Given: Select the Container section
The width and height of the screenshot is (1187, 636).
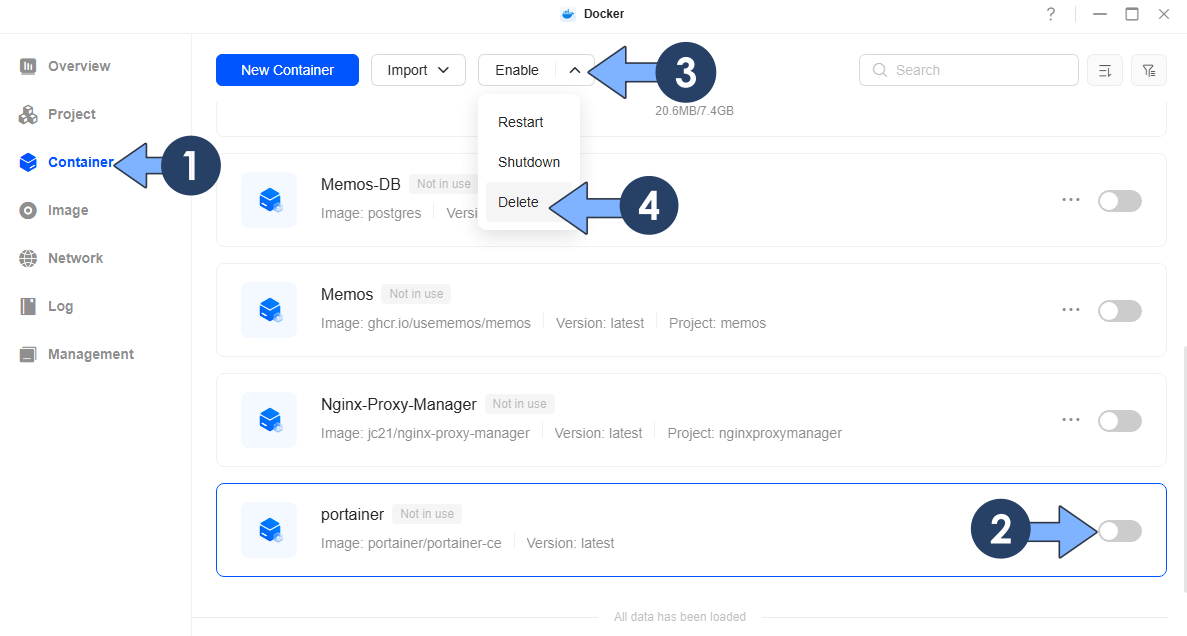Looking at the screenshot, I should click(x=67, y=162).
